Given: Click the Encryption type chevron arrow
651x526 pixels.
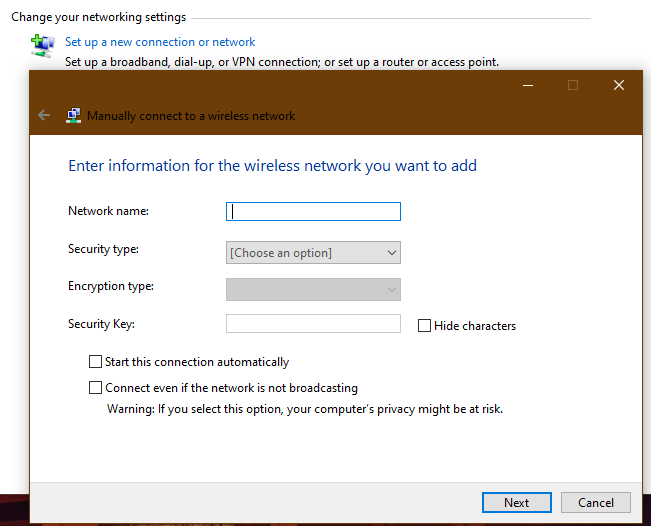Looking at the screenshot, I should [x=391, y=289].
